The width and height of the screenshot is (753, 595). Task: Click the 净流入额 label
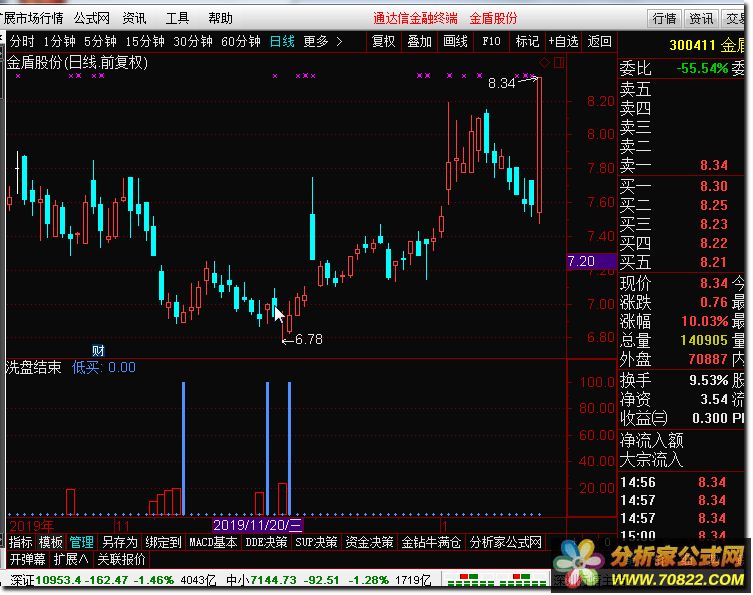[651, 440]
